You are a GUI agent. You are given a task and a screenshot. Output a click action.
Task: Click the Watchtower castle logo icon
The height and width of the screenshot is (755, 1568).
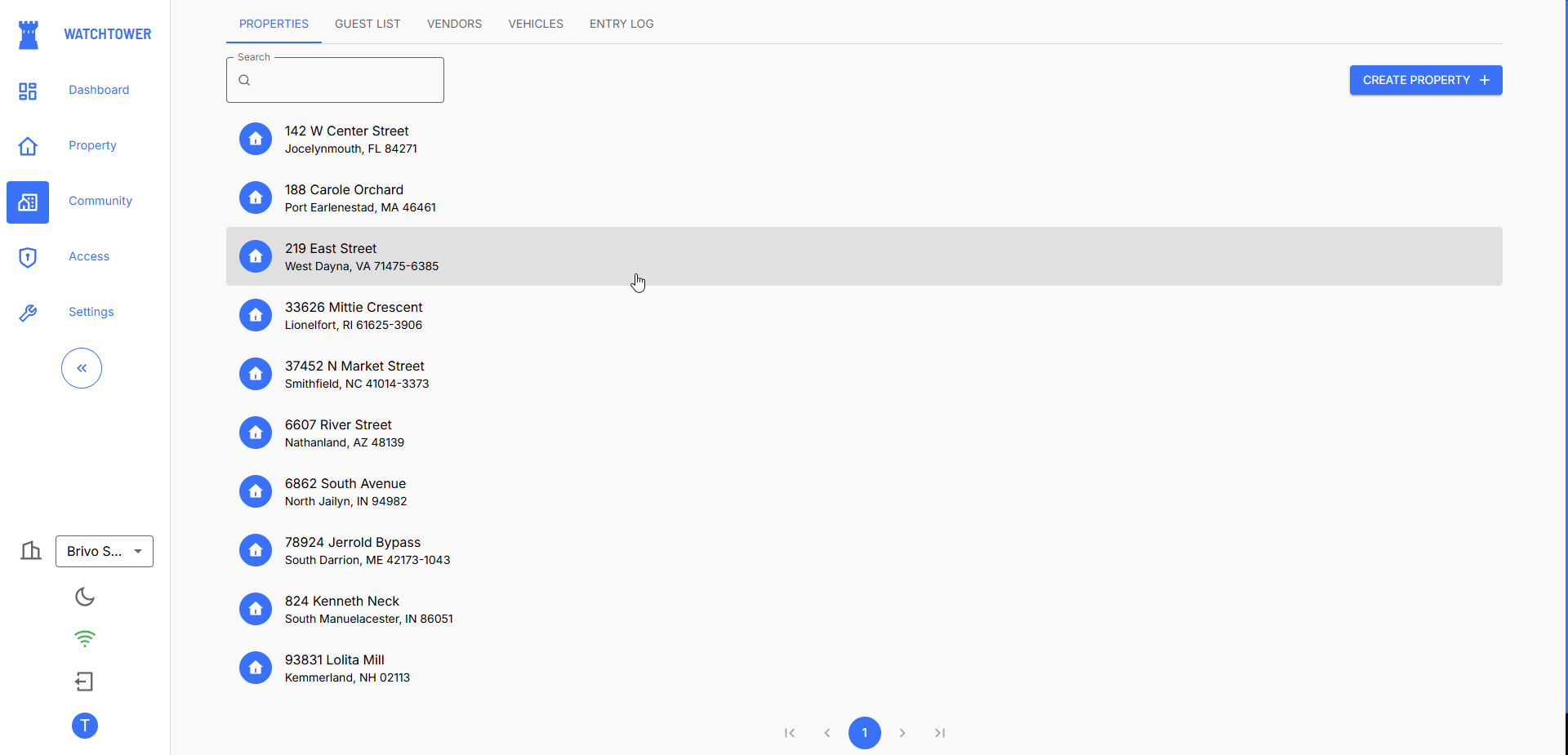click(x=29, y=34)
